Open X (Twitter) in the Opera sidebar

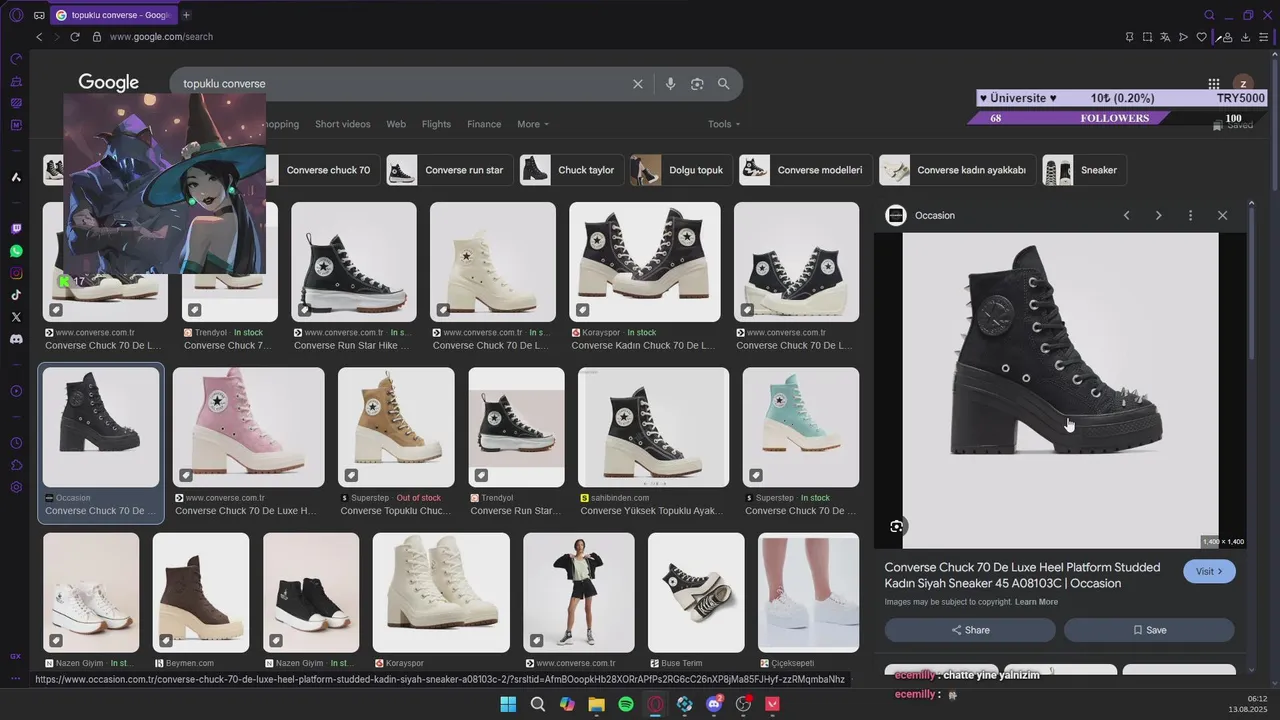coord(16,317)
